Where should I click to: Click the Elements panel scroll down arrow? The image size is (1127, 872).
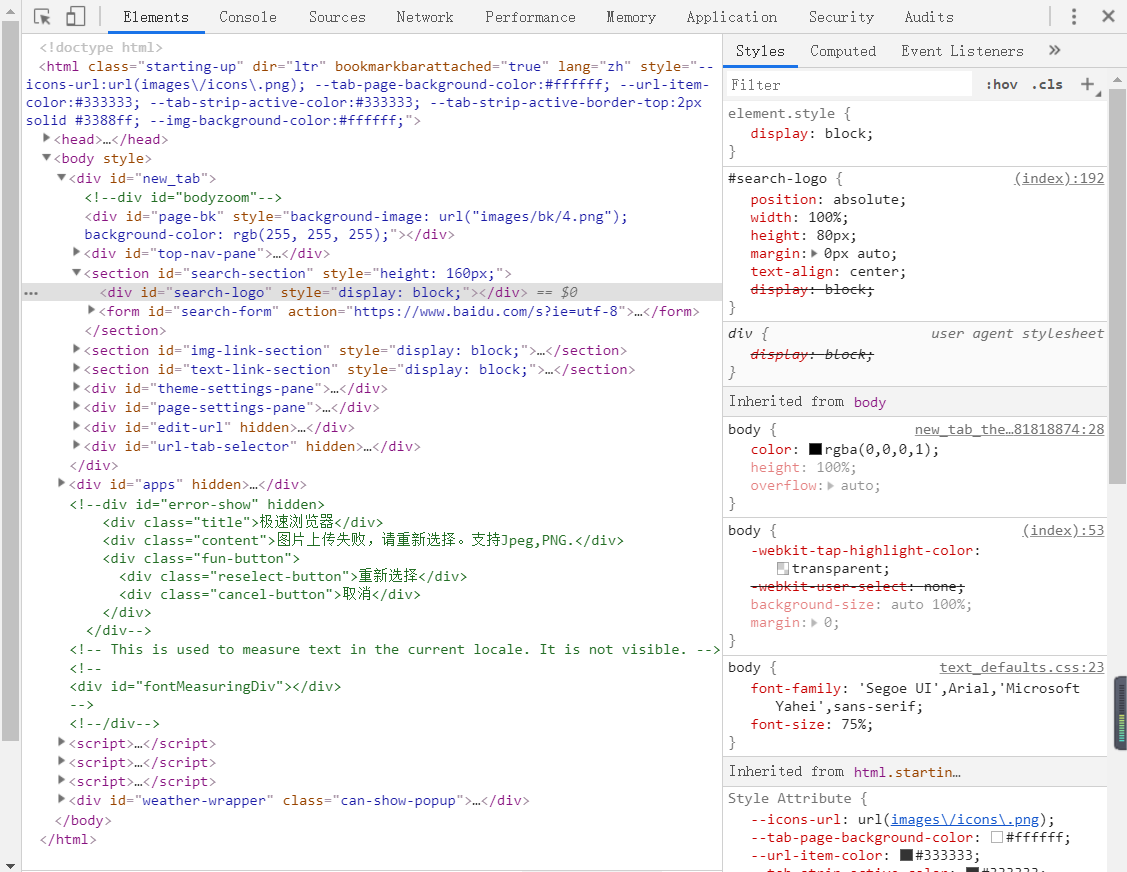(10, 866)
